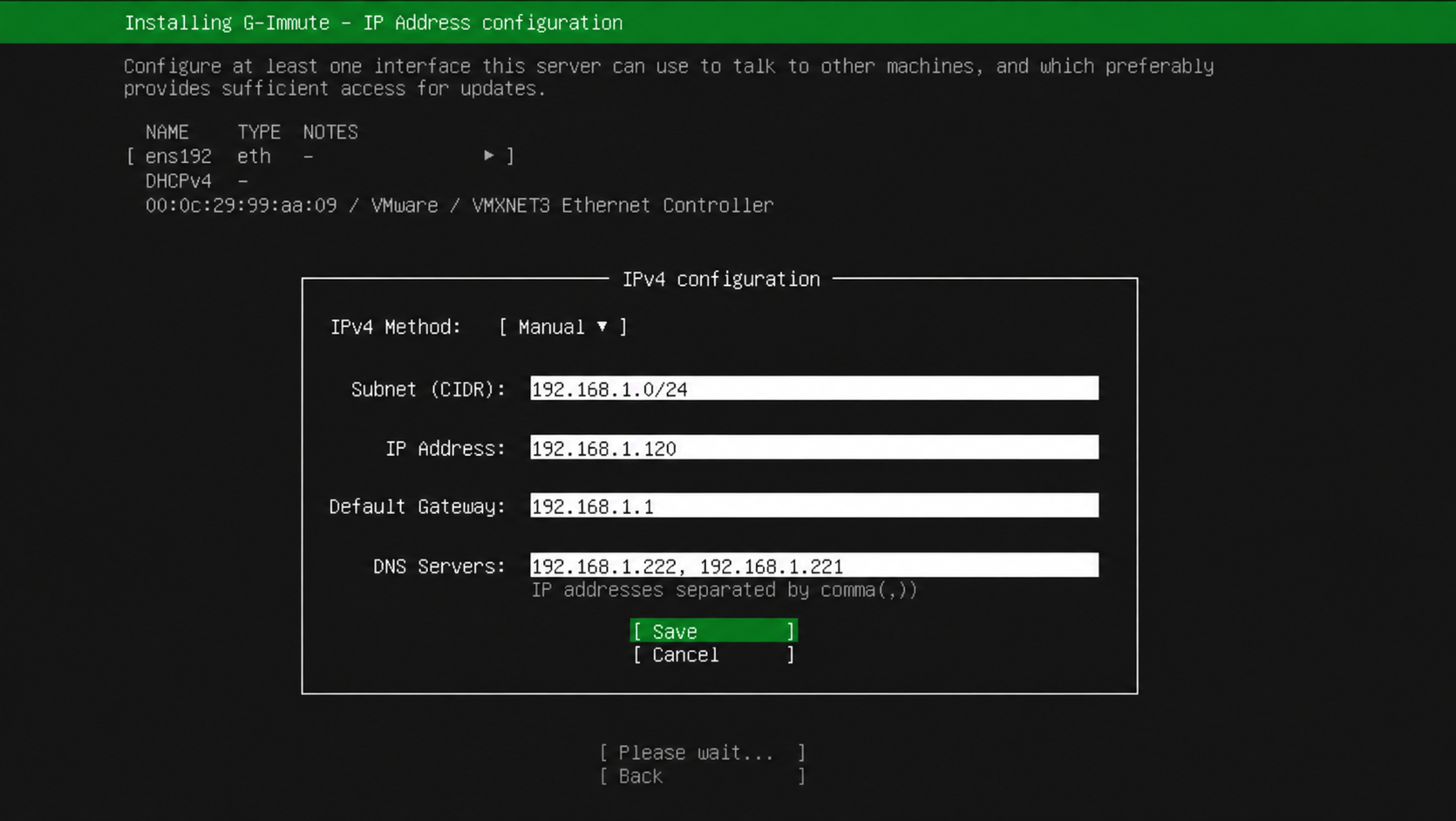The height and width of the screenshot is (821, 1456).
Task: Expand the ens192 interface menu arrow
Action: point(488,155)
